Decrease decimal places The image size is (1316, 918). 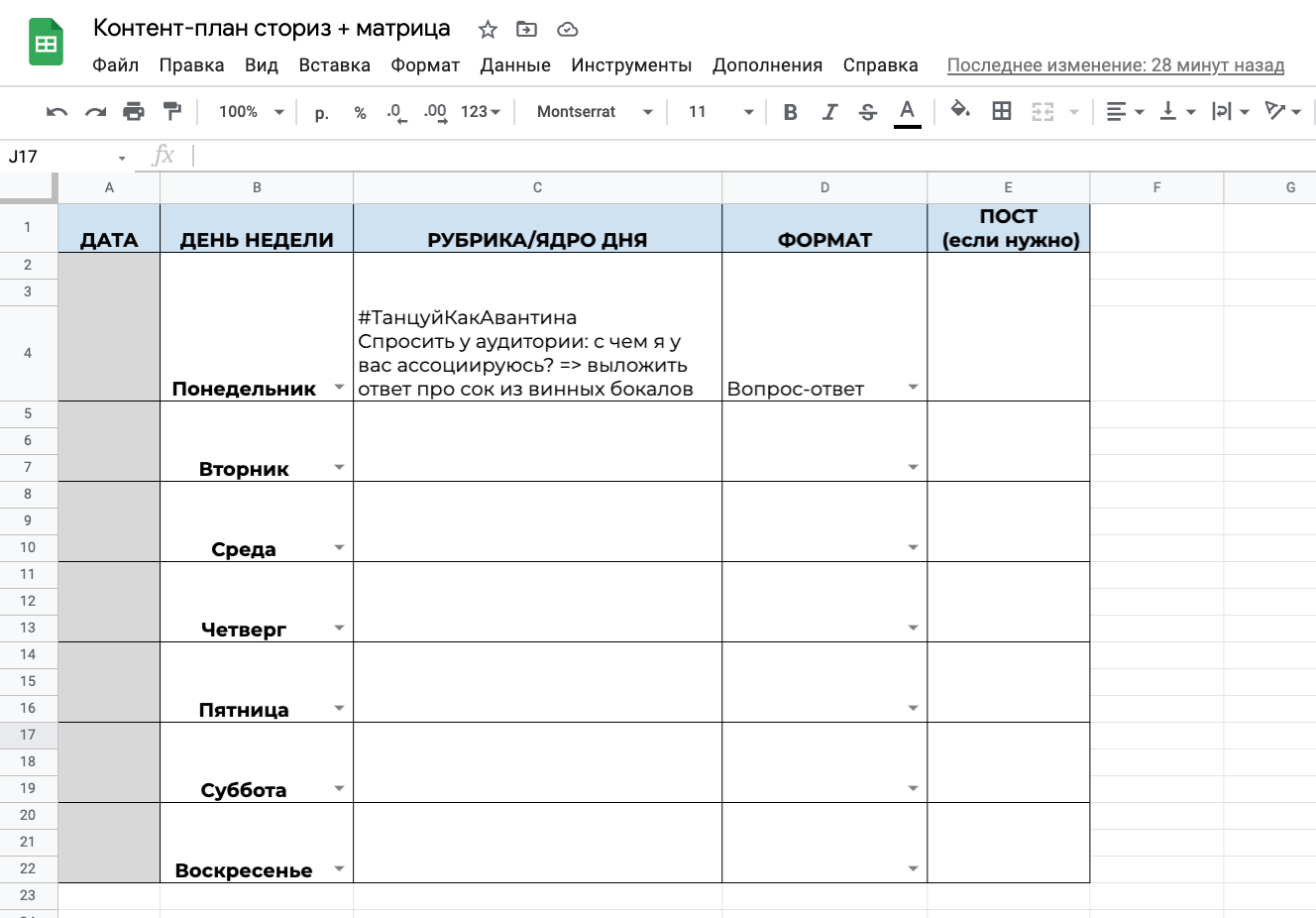click(x=395, y=113)
